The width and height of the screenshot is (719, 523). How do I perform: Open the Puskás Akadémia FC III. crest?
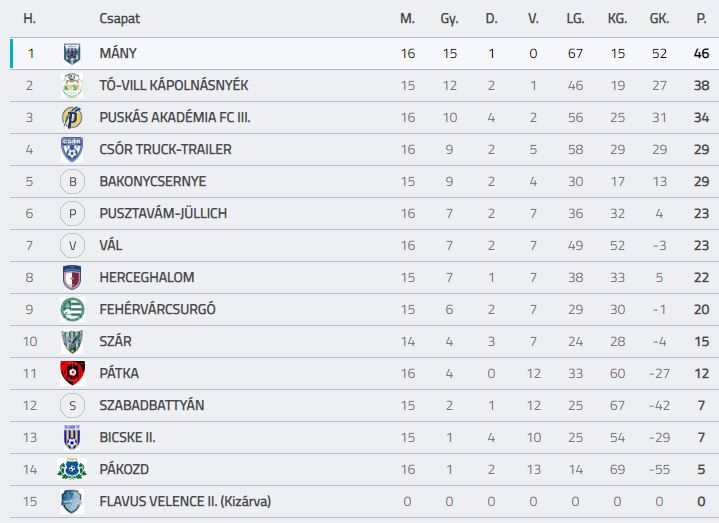point(72,117)
